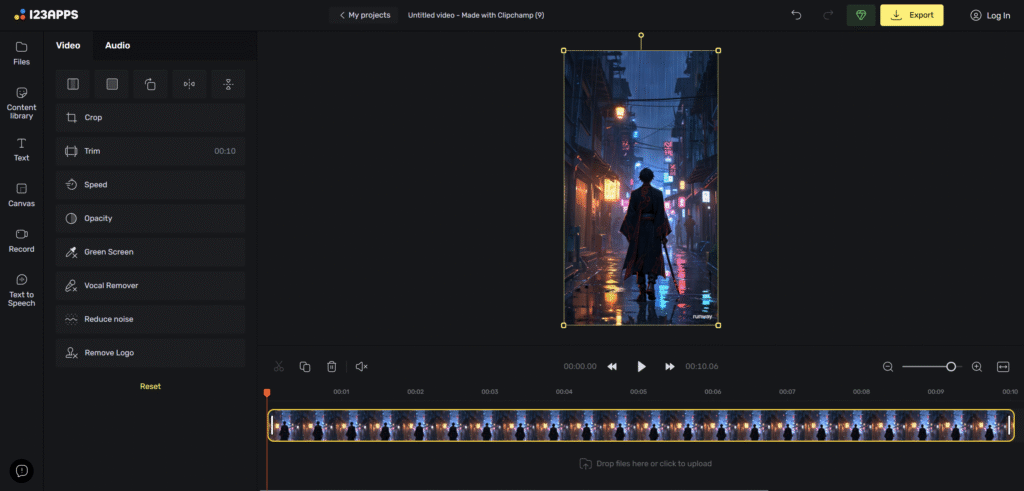Duplicate the clip with the copy icon

[305, 366]
